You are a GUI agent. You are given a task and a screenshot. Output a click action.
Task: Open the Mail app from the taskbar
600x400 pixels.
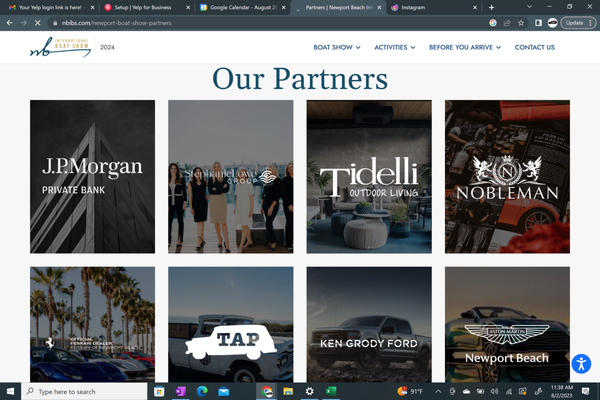223,391
